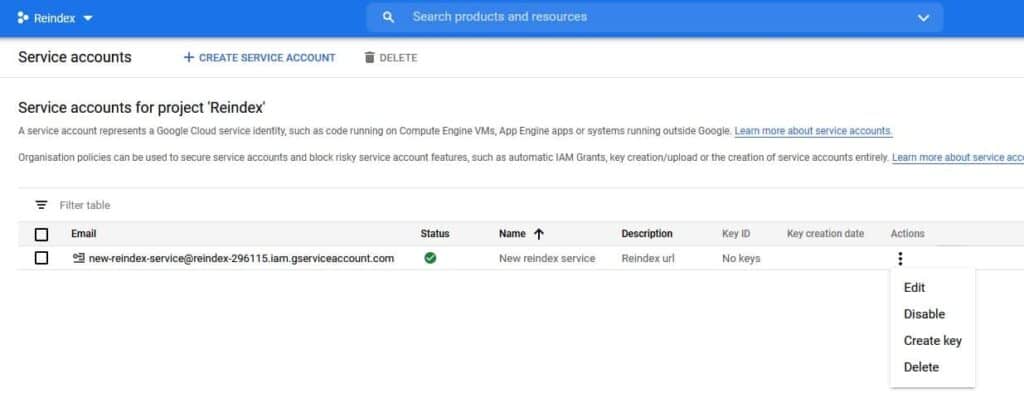Sort by the Email column header
1024x398 pixels.
pyautogui.click(x=84, y=233)
